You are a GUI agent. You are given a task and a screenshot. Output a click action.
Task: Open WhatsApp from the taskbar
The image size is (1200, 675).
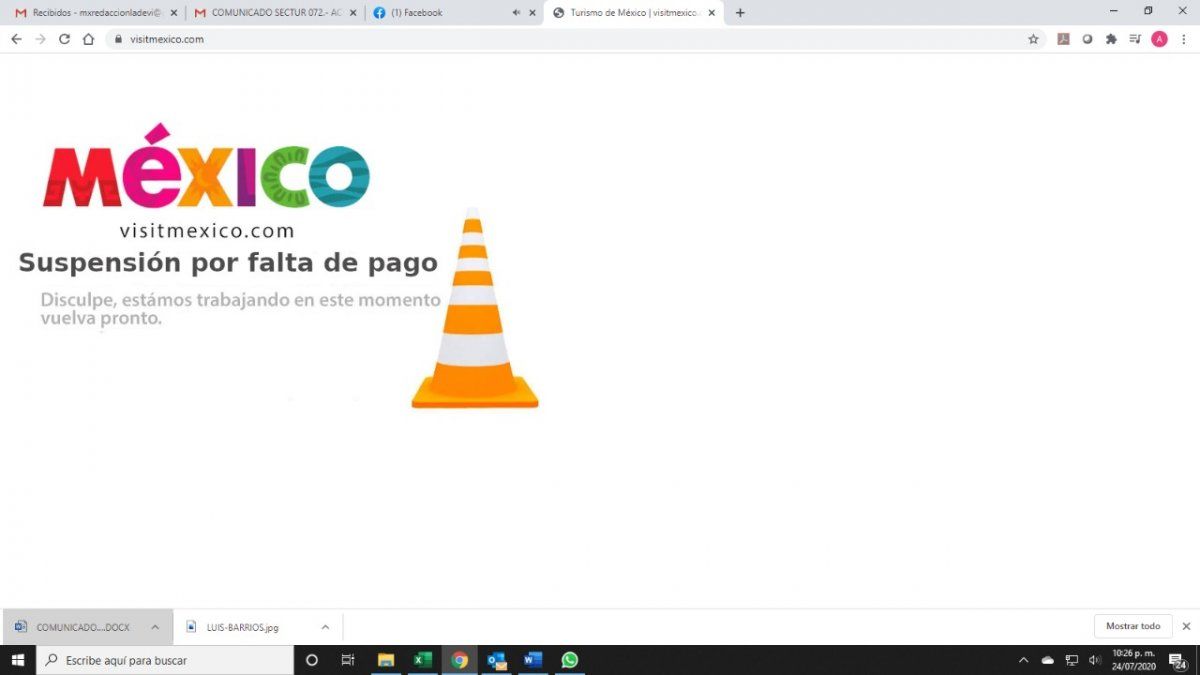coord(569,660)
